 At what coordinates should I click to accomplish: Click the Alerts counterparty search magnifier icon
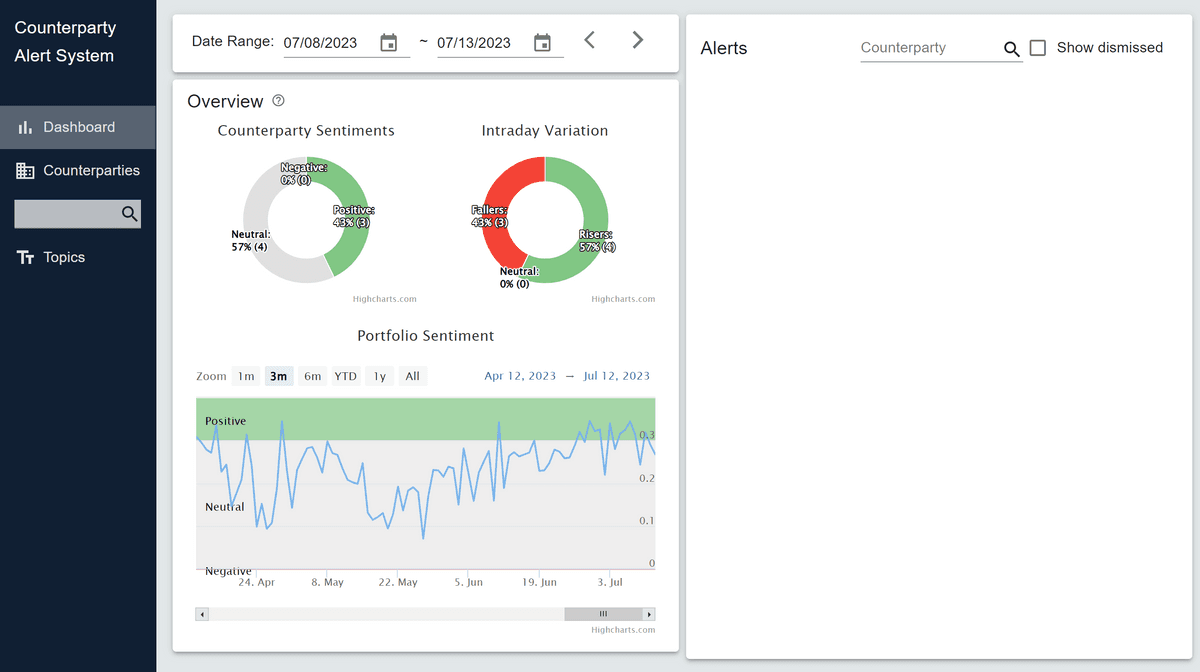click(x=1011, y=49)
